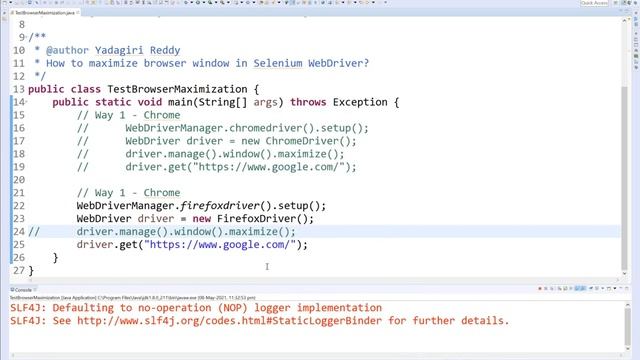The height and width of the screenshot is (360, 640).
Task: Place cursor on 'firefoxdriver' on line 22
Action: [220, 206]
